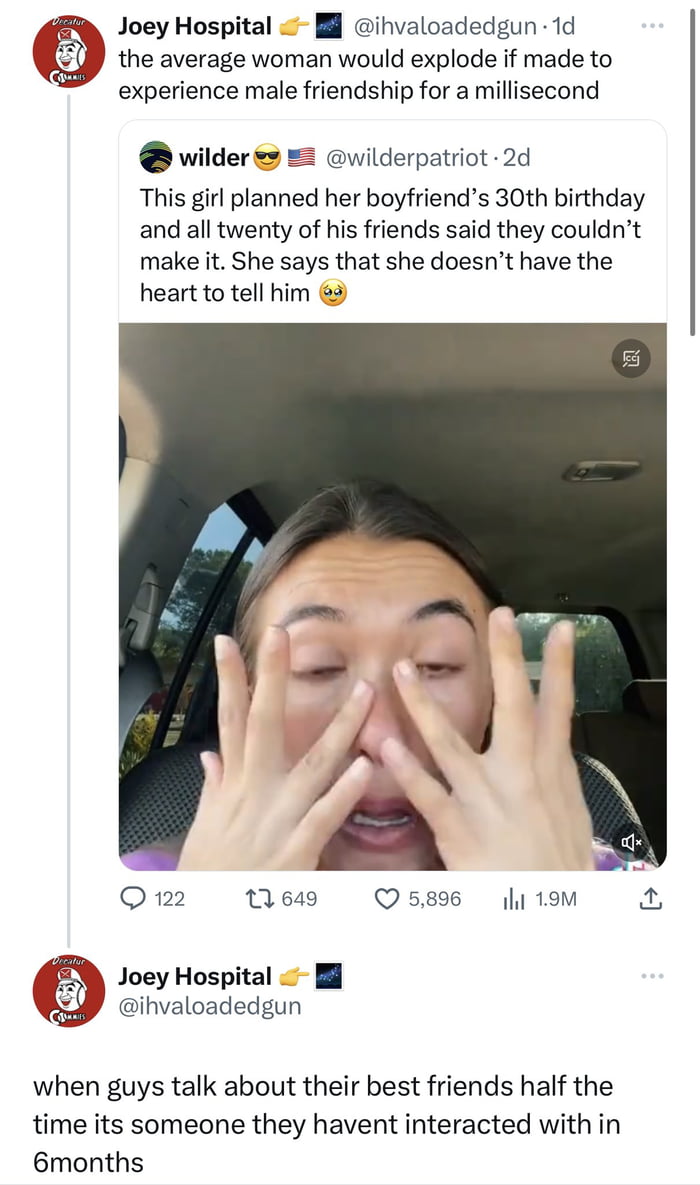Click the 1d timestamp on top tweet
Image resolution: width=700 pixels, height=1185 pixels.
tap(564, 26)
